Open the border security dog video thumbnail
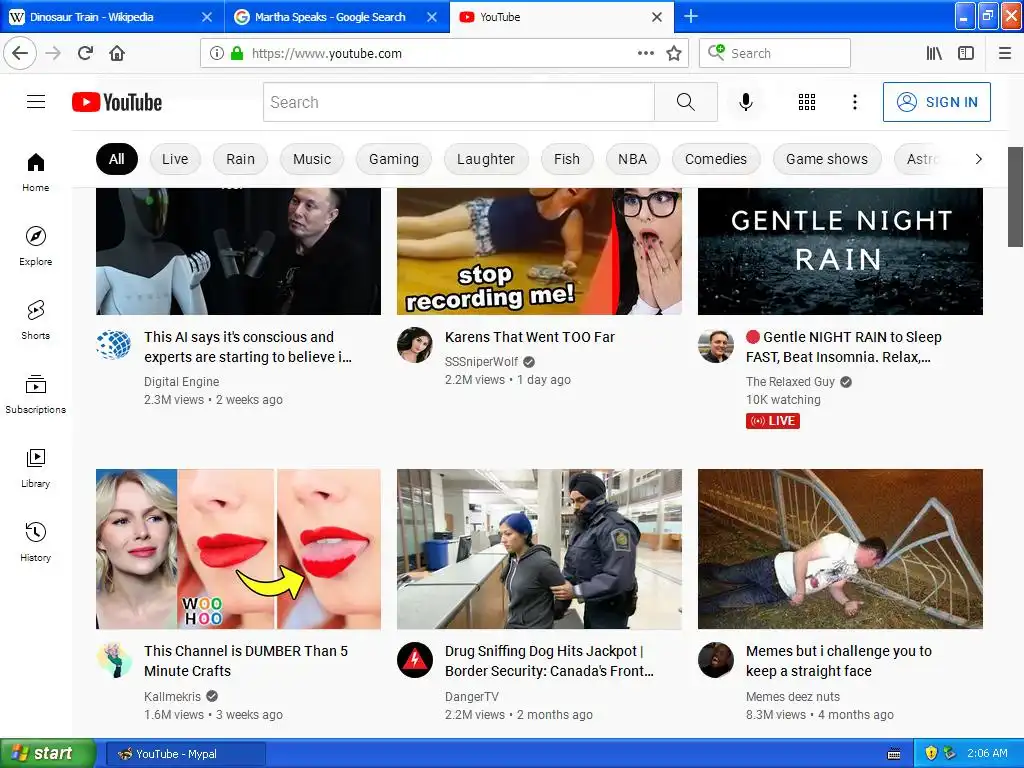1024x768 pixels. [x=539, y=549]
